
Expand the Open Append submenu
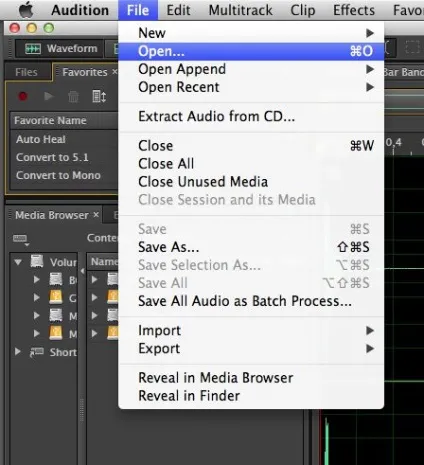pyautogui.click(x=251, y=69)
